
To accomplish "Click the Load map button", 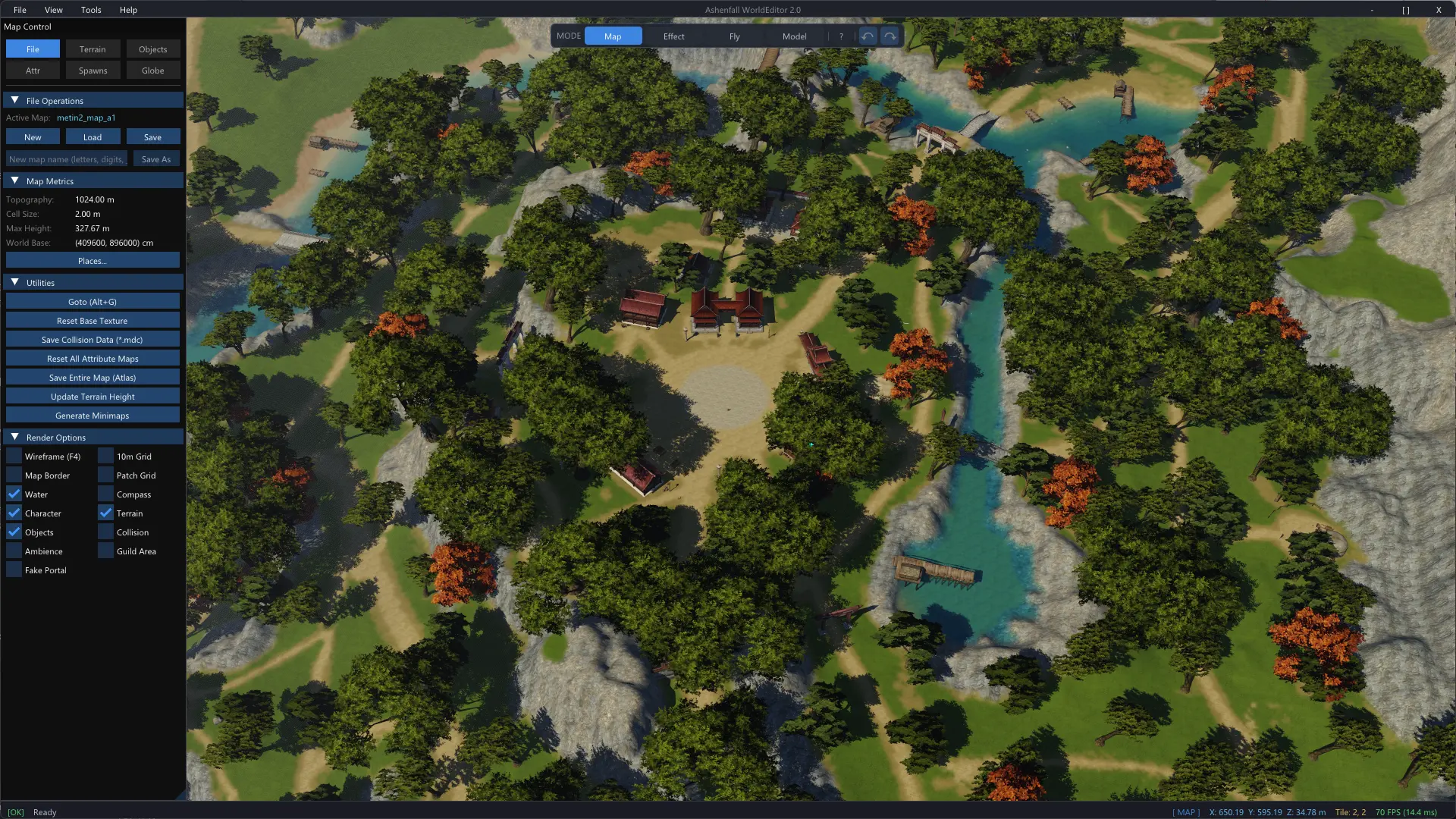I will (x=93, y=137).
